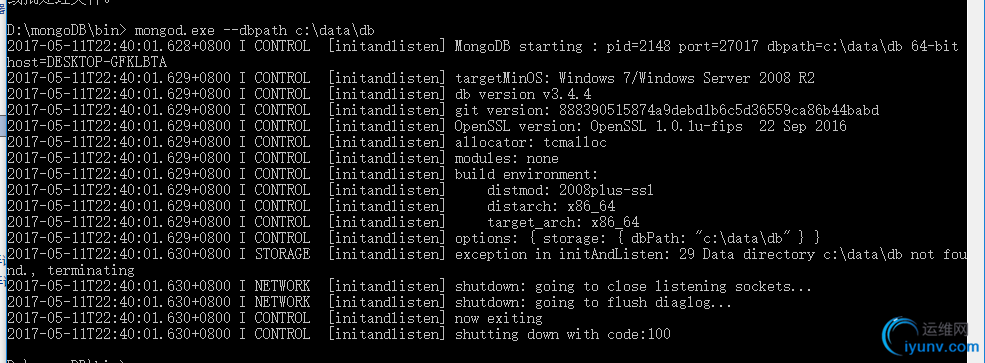Click the options storage dbPath line

413,238
